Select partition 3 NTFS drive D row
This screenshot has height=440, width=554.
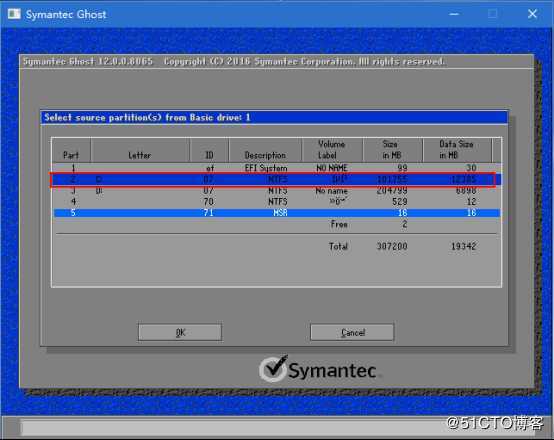click(277, 191)
